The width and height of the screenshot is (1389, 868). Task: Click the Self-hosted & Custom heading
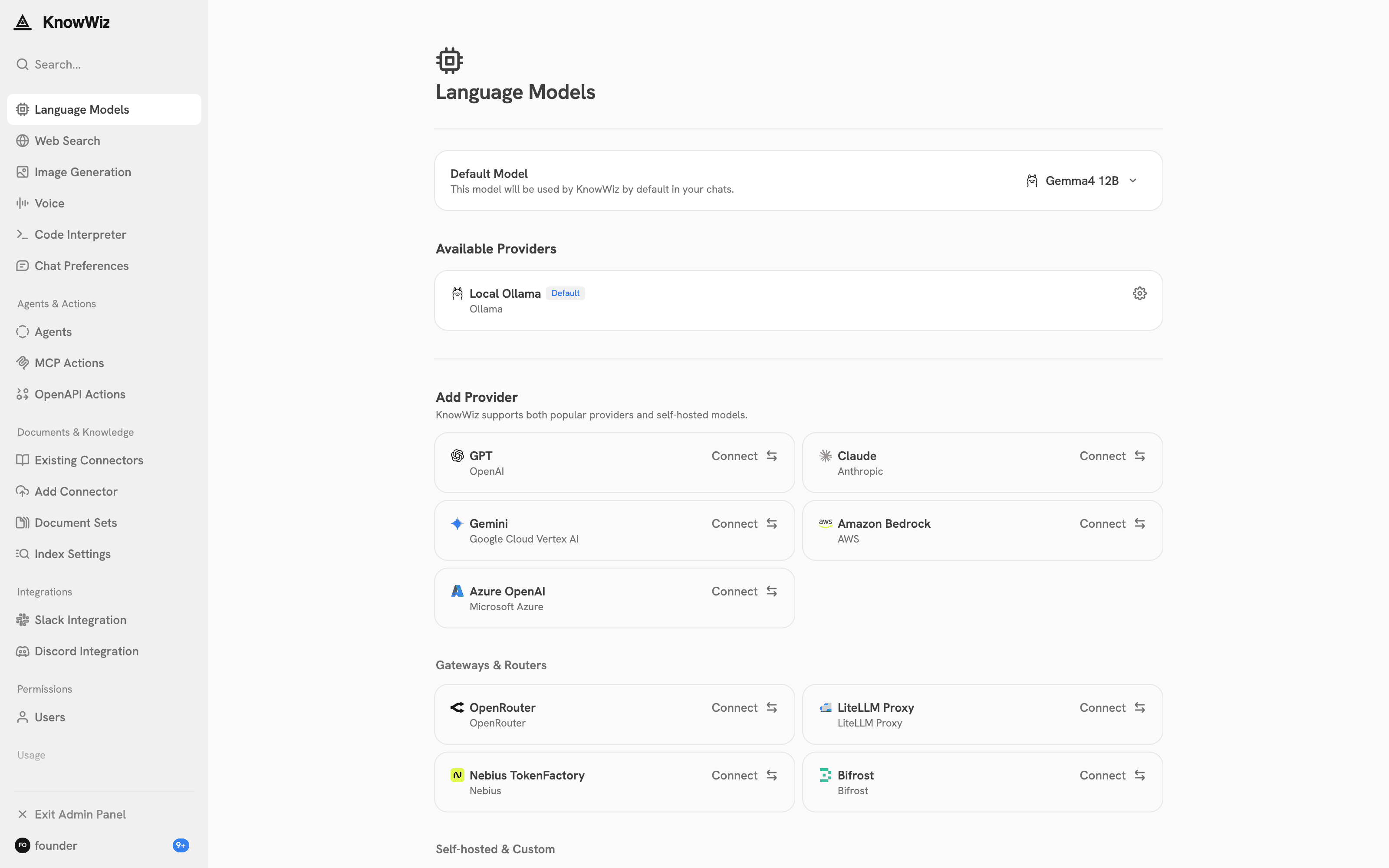(495, 849)
